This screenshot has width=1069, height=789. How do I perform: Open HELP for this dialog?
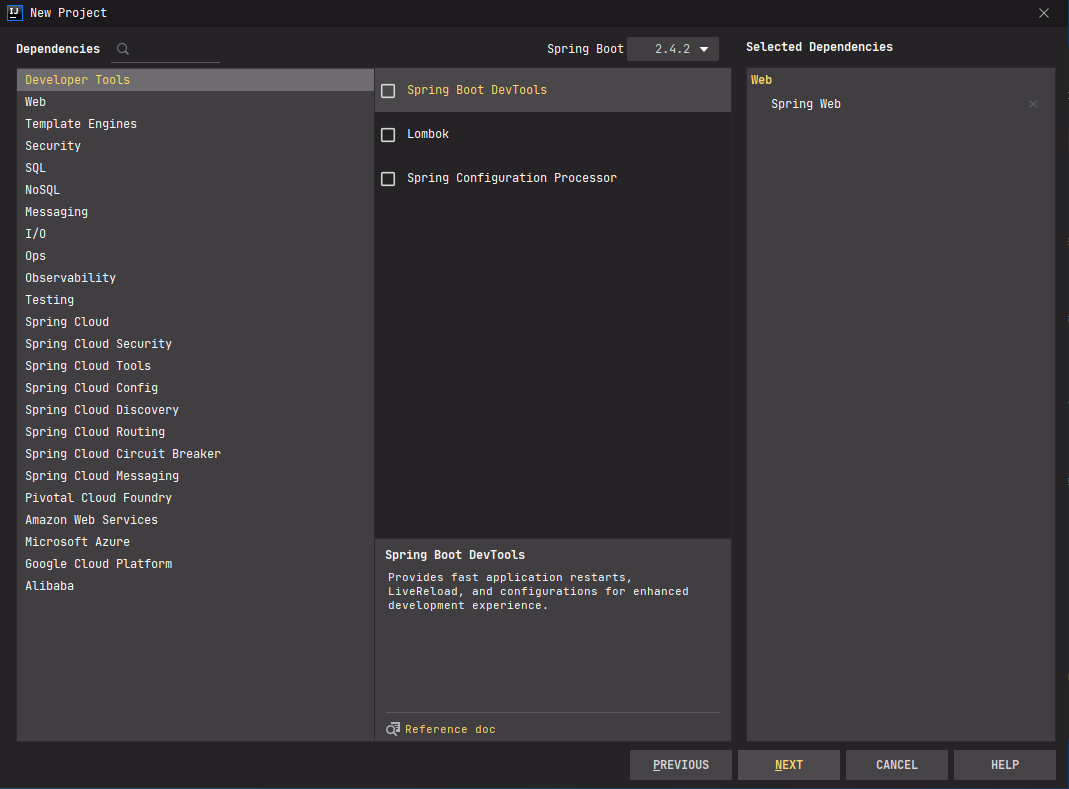[x=1005, y=765]
